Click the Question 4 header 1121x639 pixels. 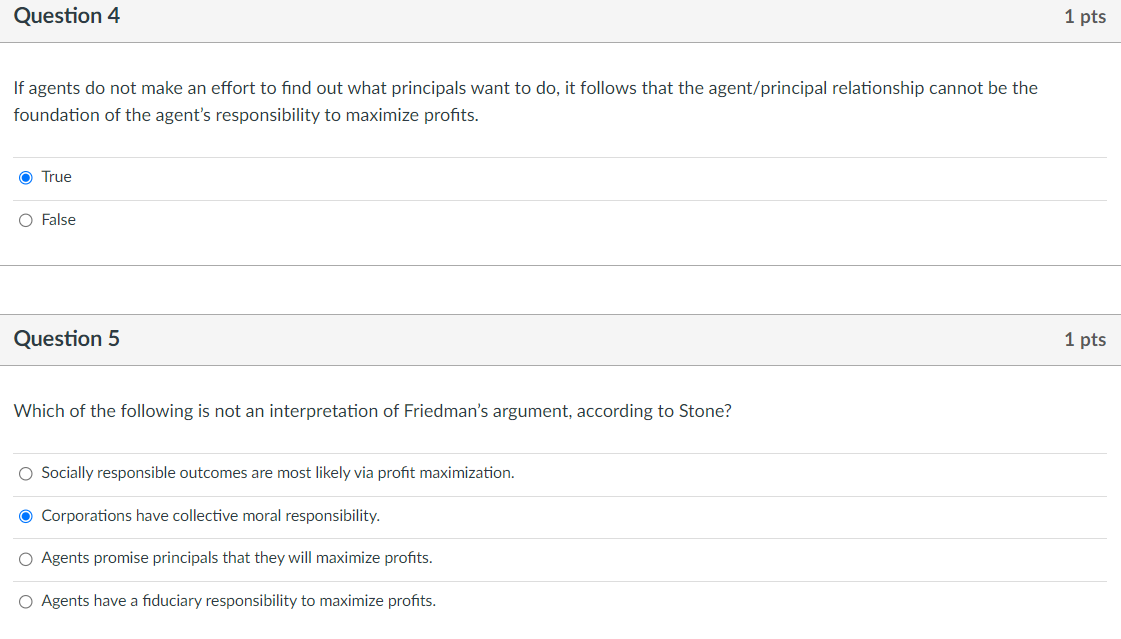pyautogui.click(x=66, y=16)
